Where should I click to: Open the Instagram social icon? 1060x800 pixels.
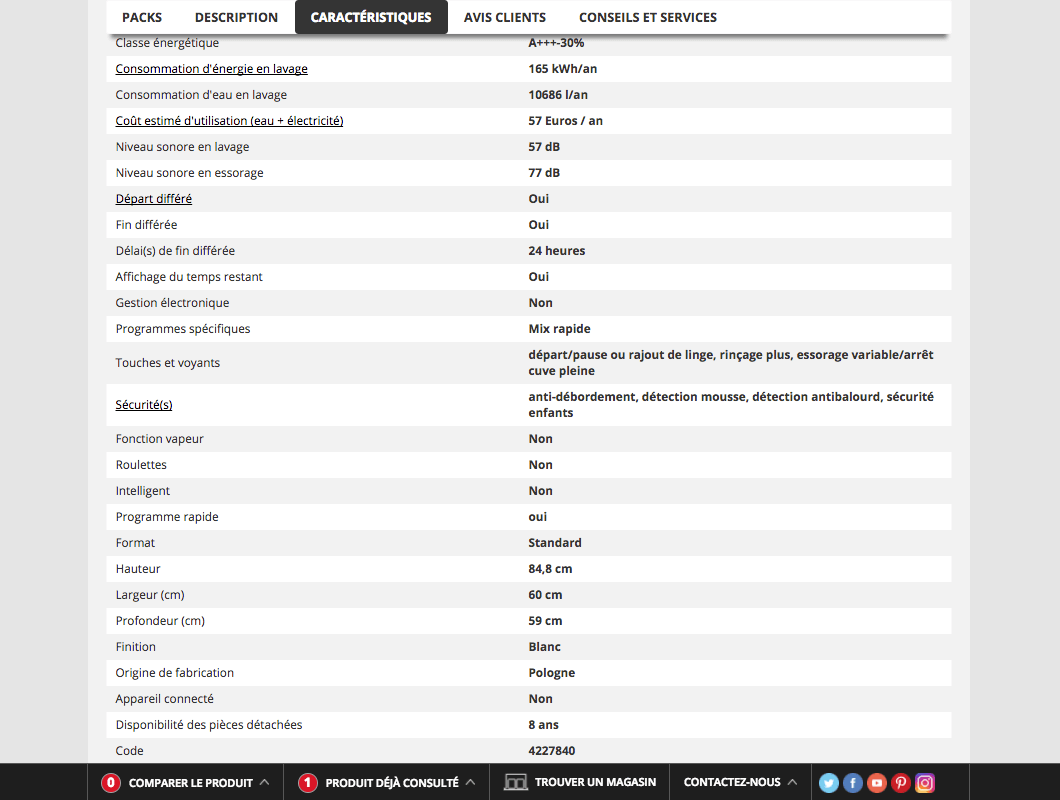tap(925, 783)
